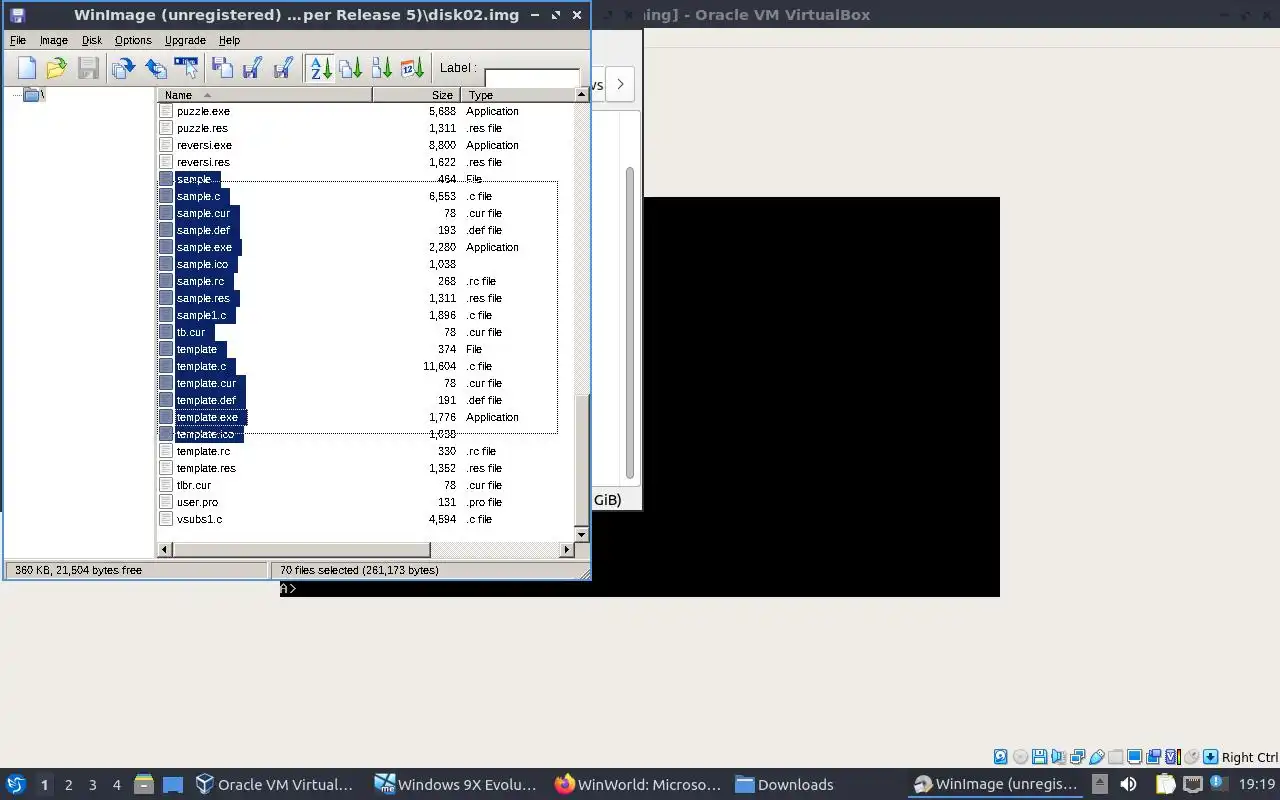The height and width of the screenshot is (800, 1280).
Task: Click the Name column header
Action: 265,95
